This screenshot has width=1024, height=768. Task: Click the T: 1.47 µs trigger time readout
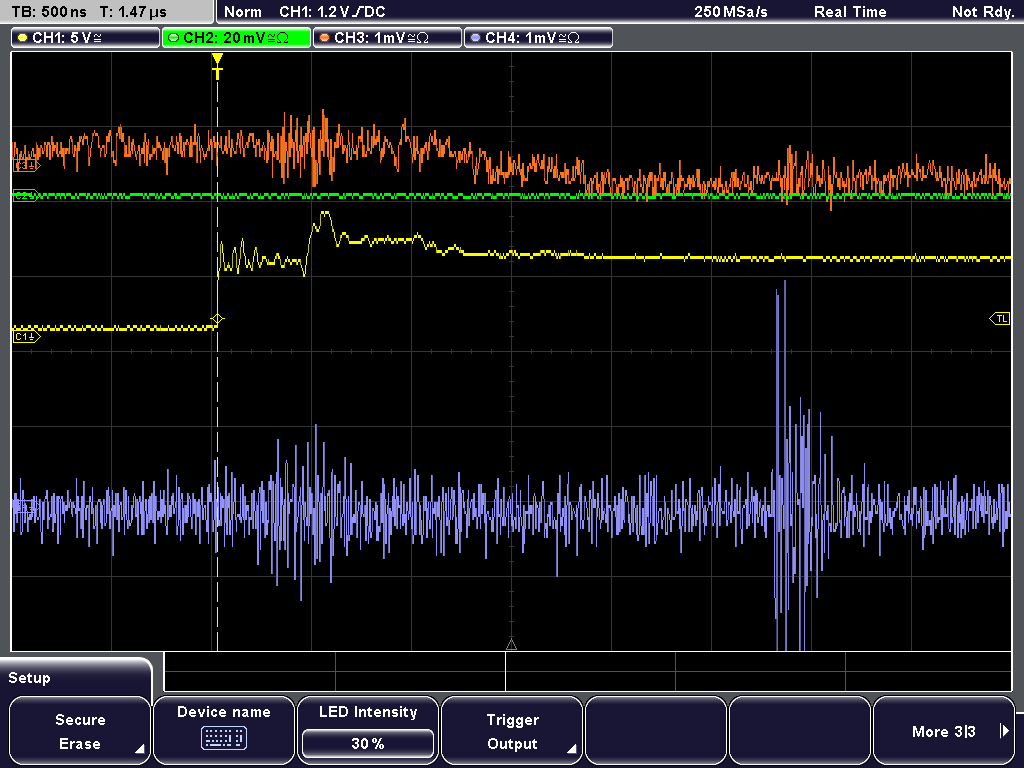pyautogui.click(x=133, y=12)
